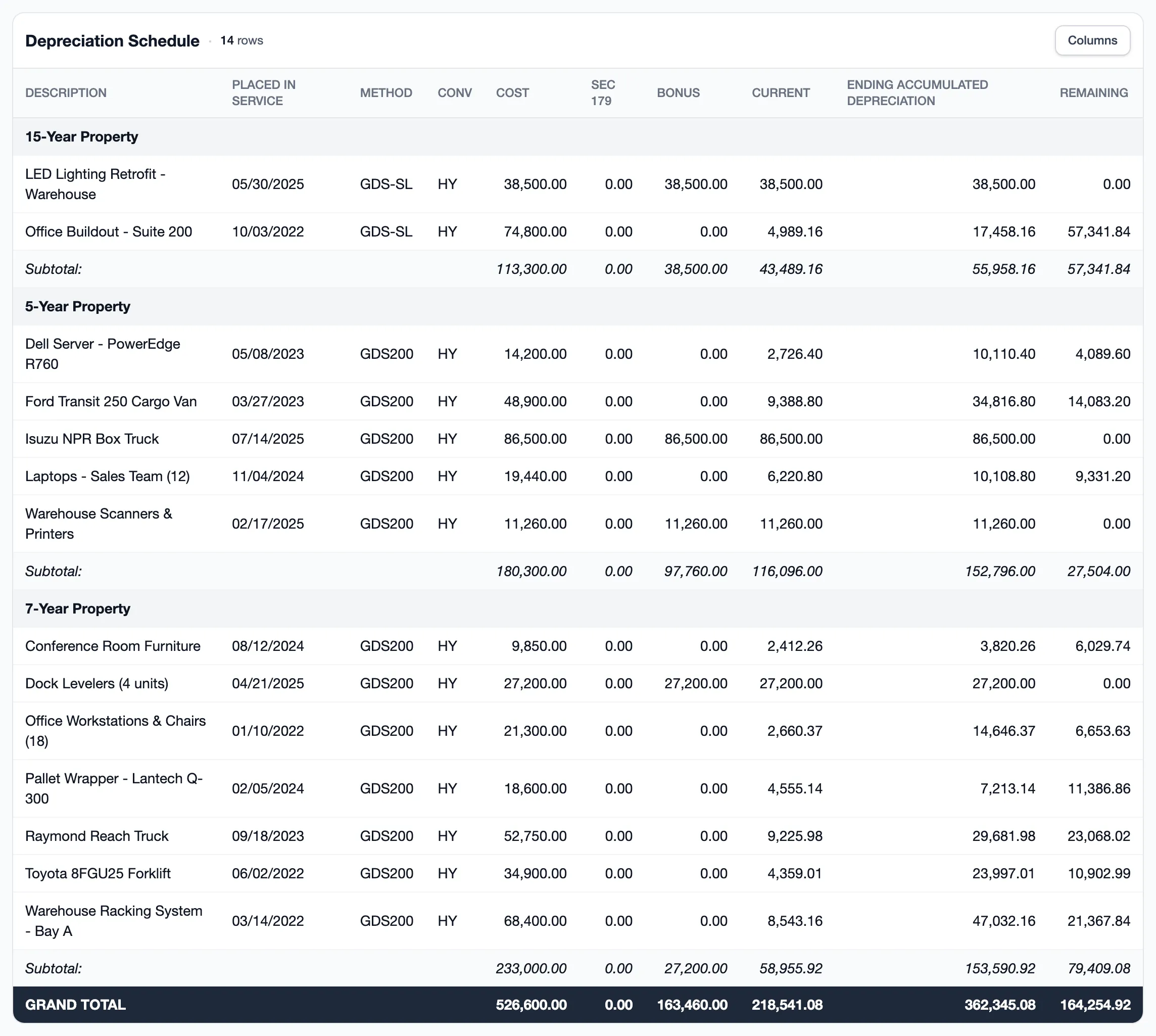The height and width of the screenshot is (1036, 1156).
Task: Click the current depreciation 6,220.80
Action: coord(795,476)
